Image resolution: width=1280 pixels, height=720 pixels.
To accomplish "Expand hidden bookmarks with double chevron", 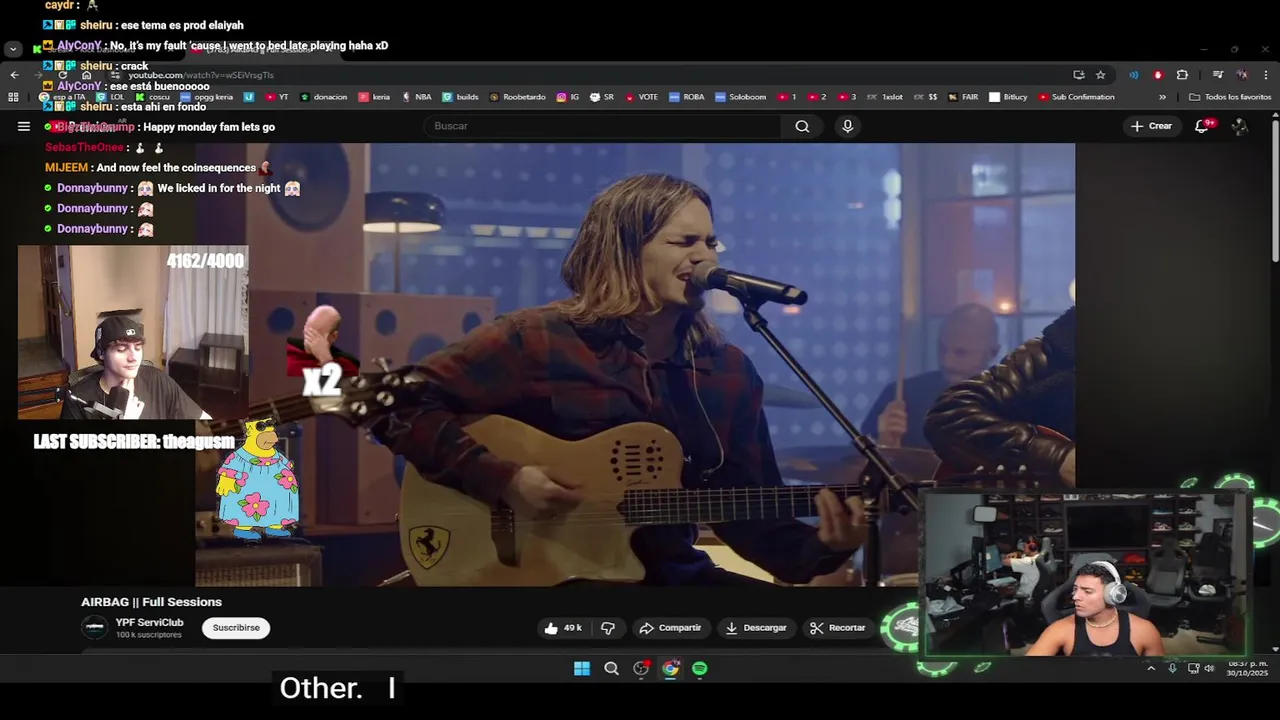I will click(x=1162, y=97).
